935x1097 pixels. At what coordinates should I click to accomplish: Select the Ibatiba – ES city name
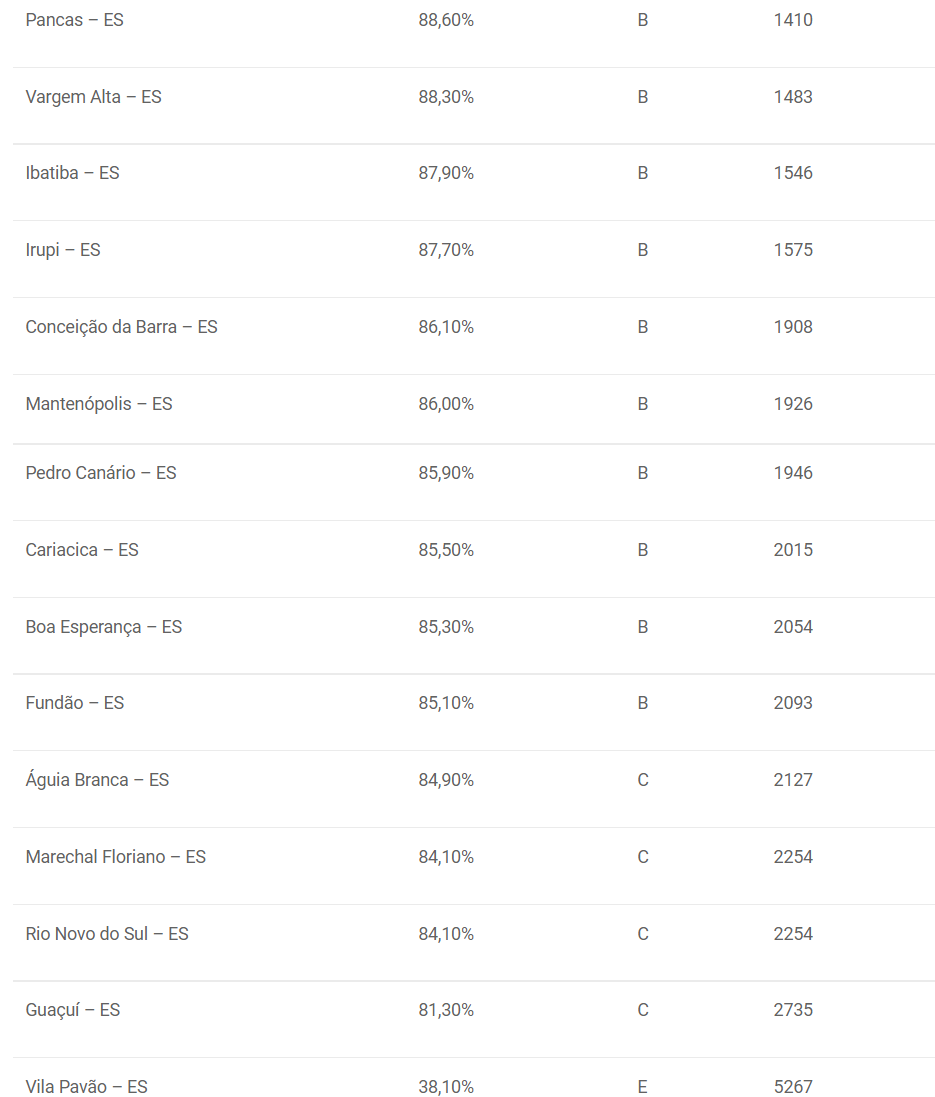tap(72, 173)
